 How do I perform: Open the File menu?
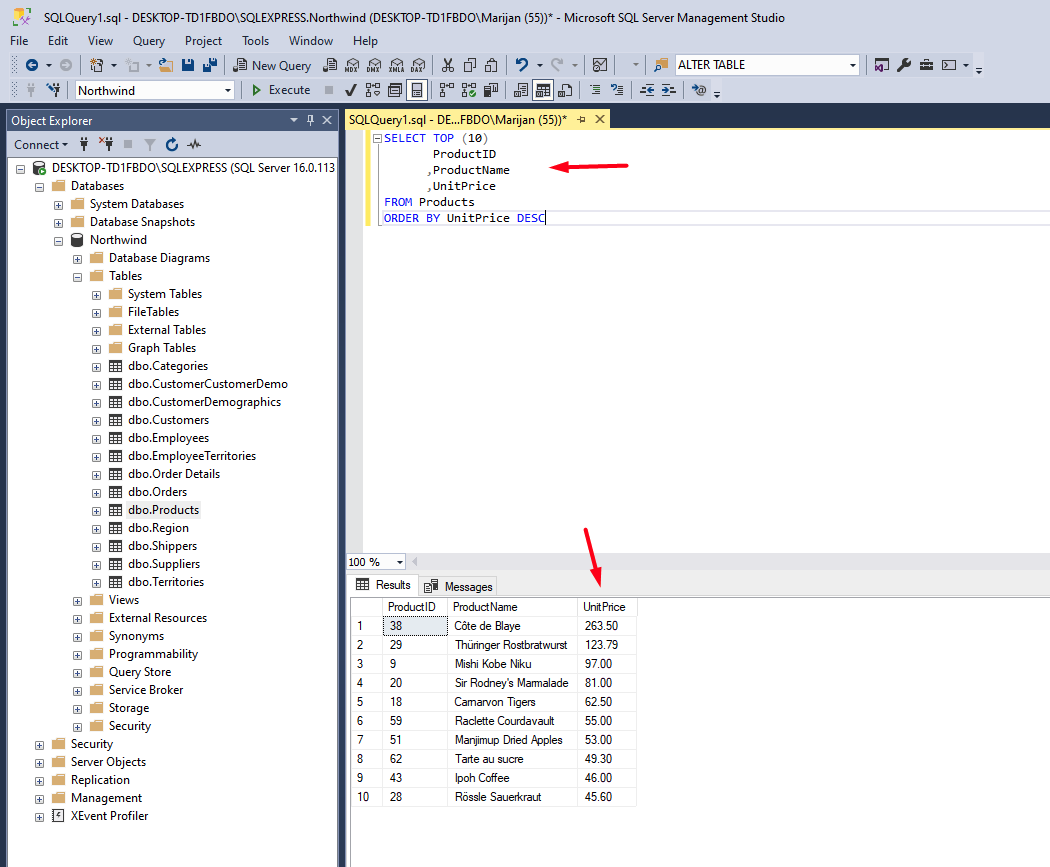click(19, 41)
